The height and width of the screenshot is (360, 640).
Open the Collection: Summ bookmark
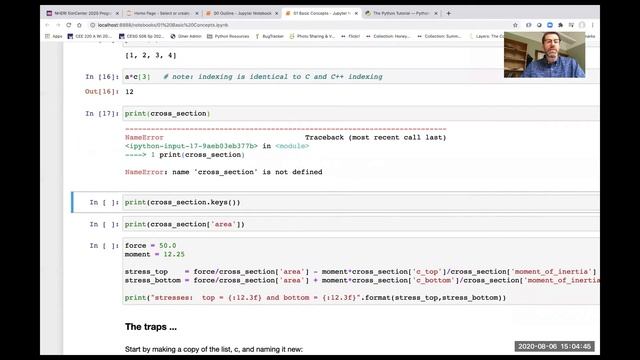pos(439,36)
